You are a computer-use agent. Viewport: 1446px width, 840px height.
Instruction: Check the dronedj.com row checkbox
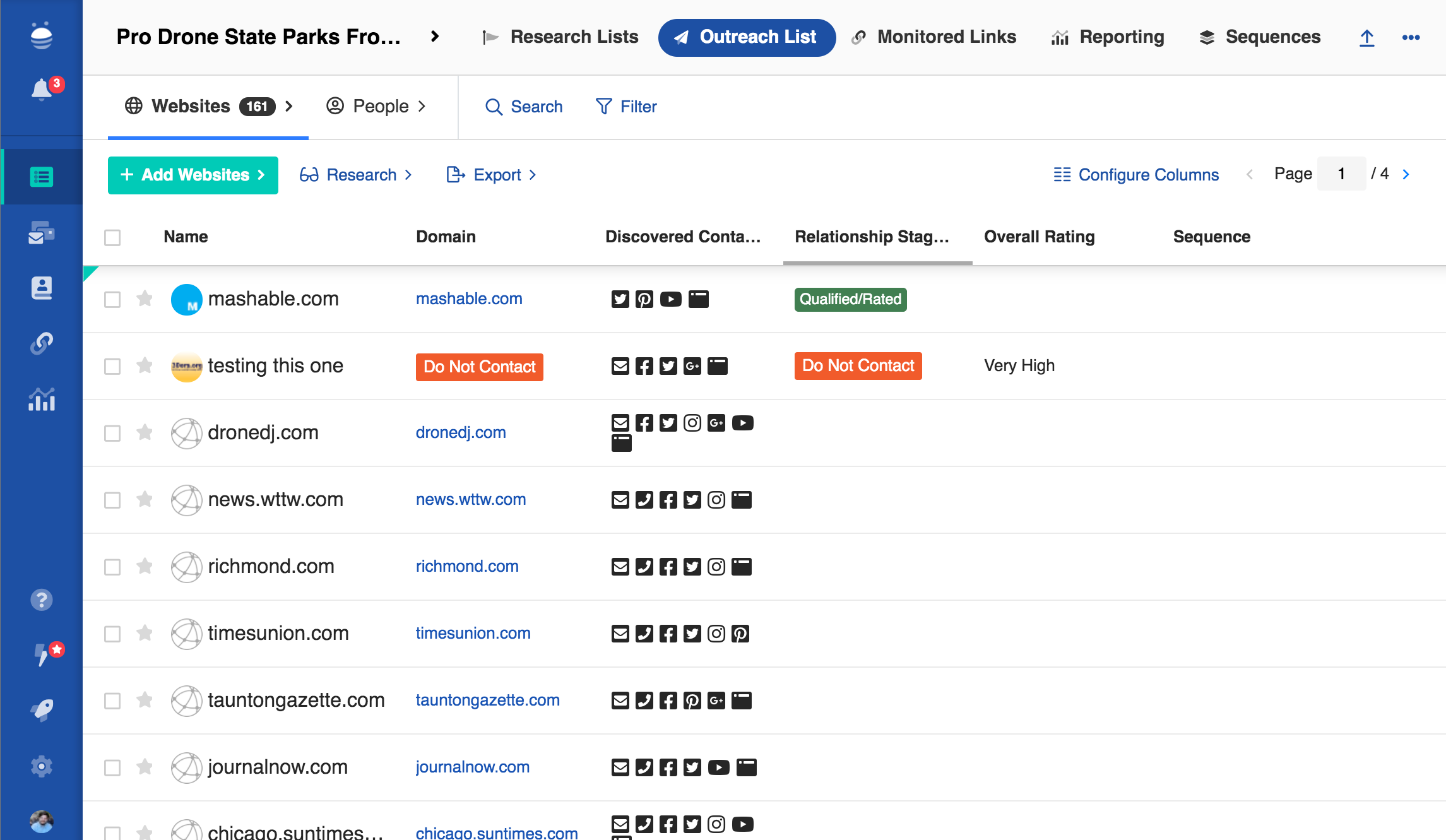(x=112, y=433)
